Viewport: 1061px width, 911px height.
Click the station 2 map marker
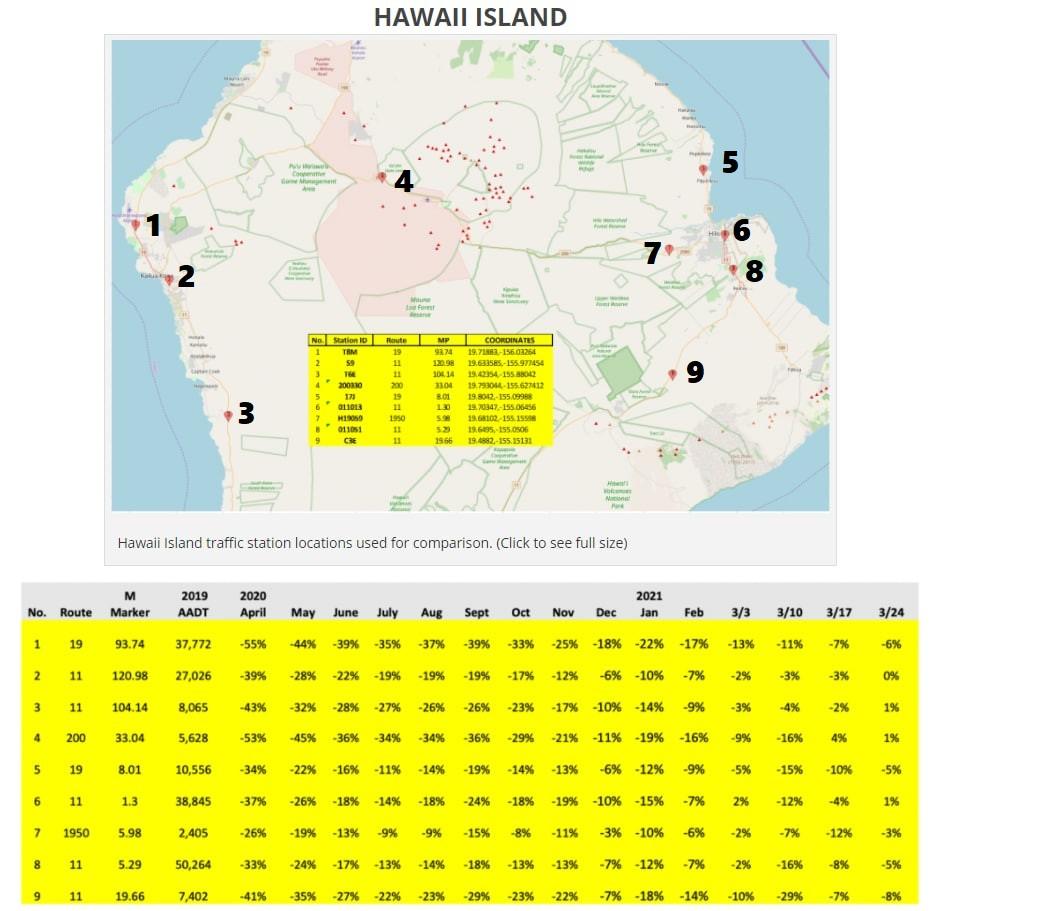(169, 280)
